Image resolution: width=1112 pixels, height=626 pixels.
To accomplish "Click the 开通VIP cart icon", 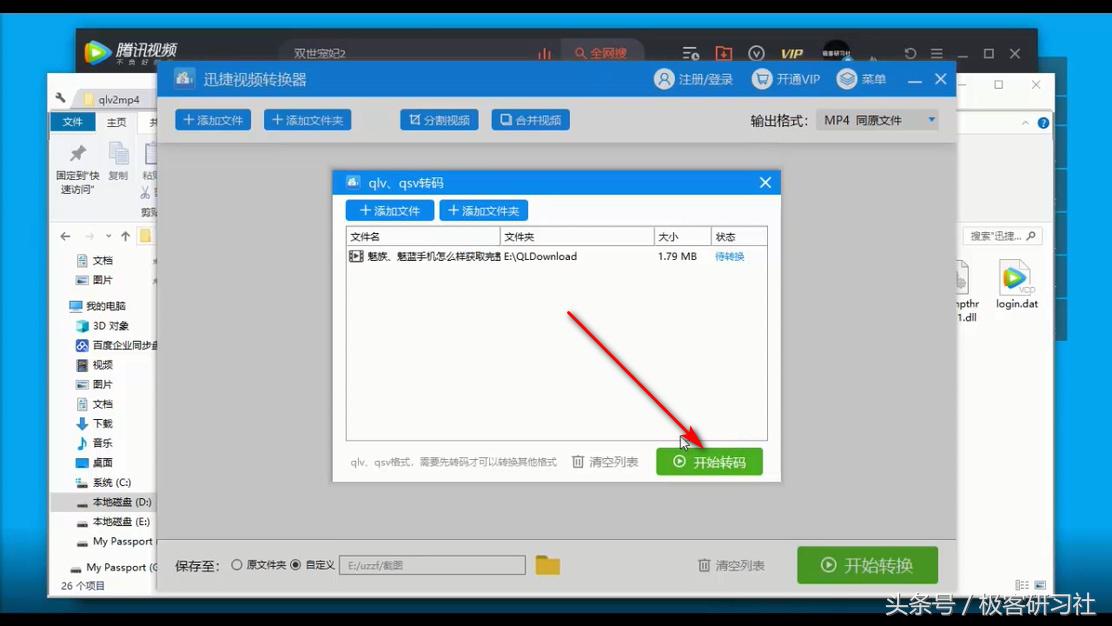I will point(762,79).
